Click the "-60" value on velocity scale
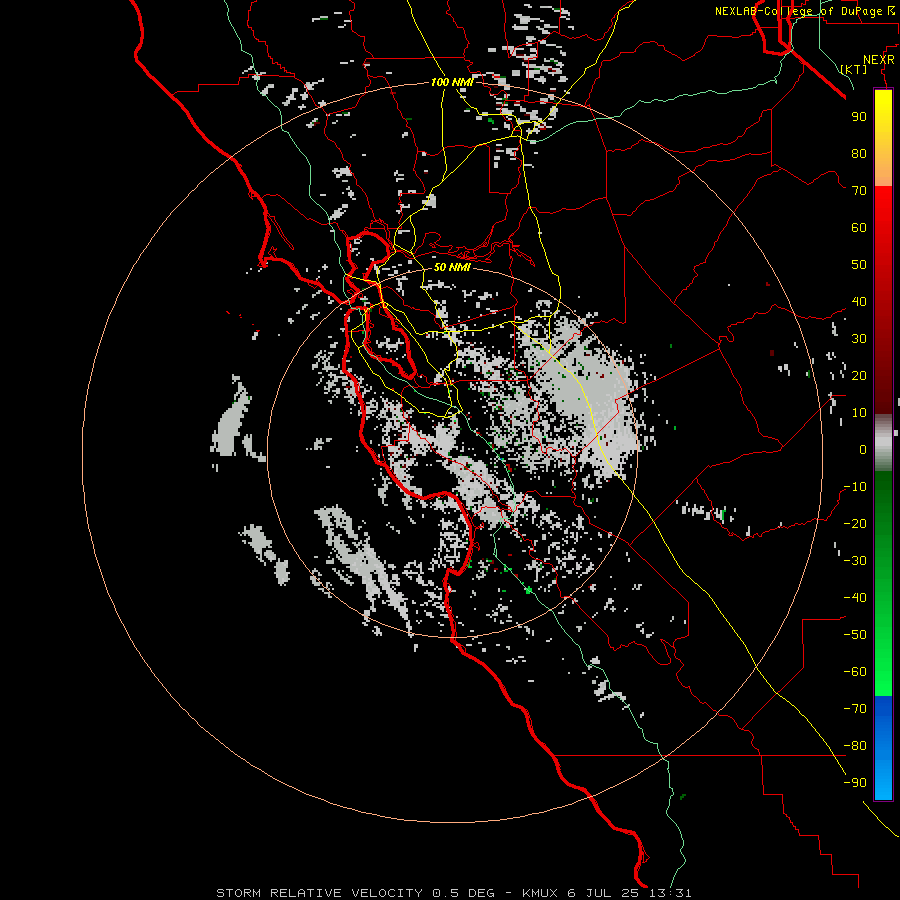 point(855,672)
